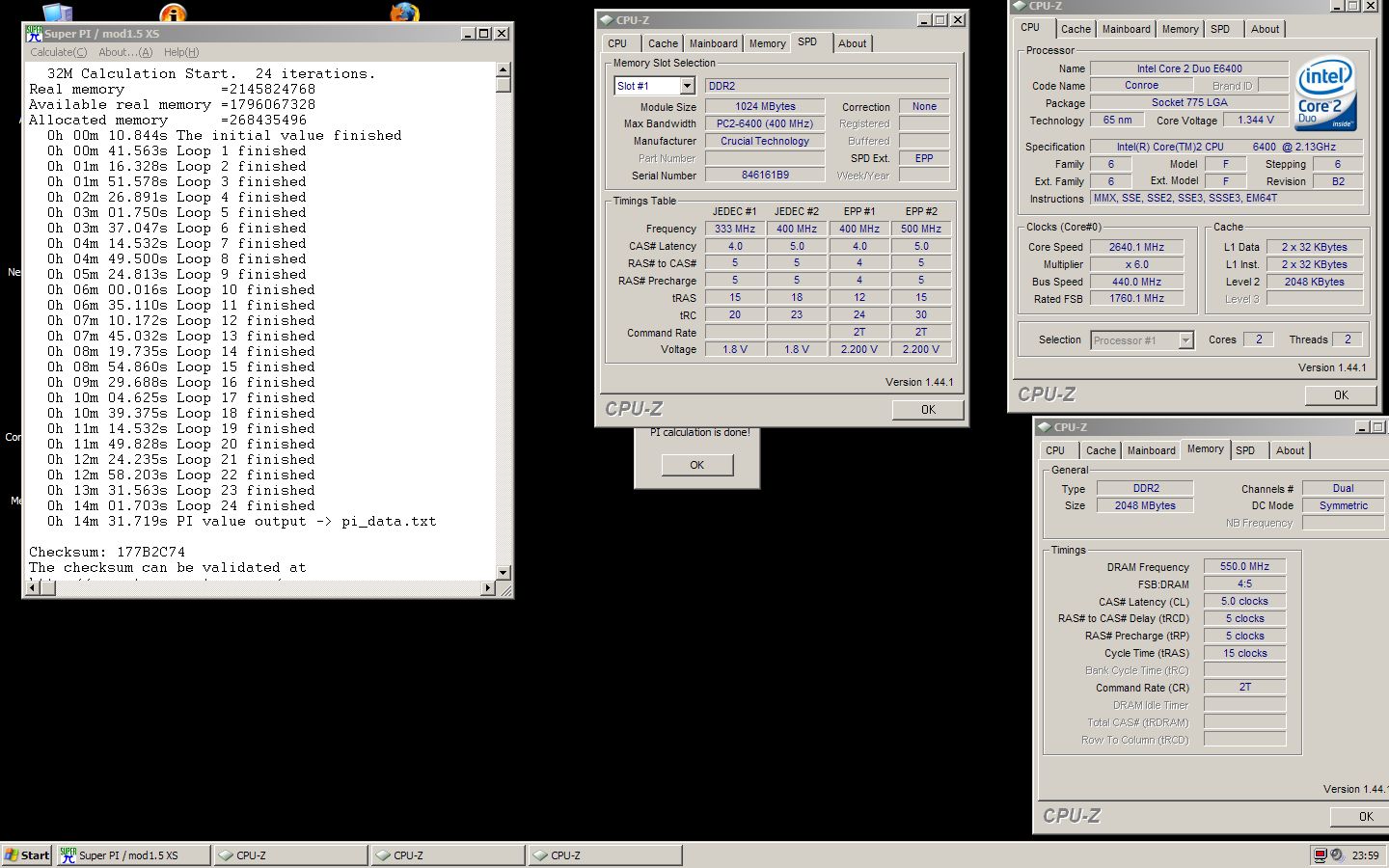Activate Super PI / mod1.5 XS taskbar button
Viewport: 1389px width, 868px height.
[133, 854]
